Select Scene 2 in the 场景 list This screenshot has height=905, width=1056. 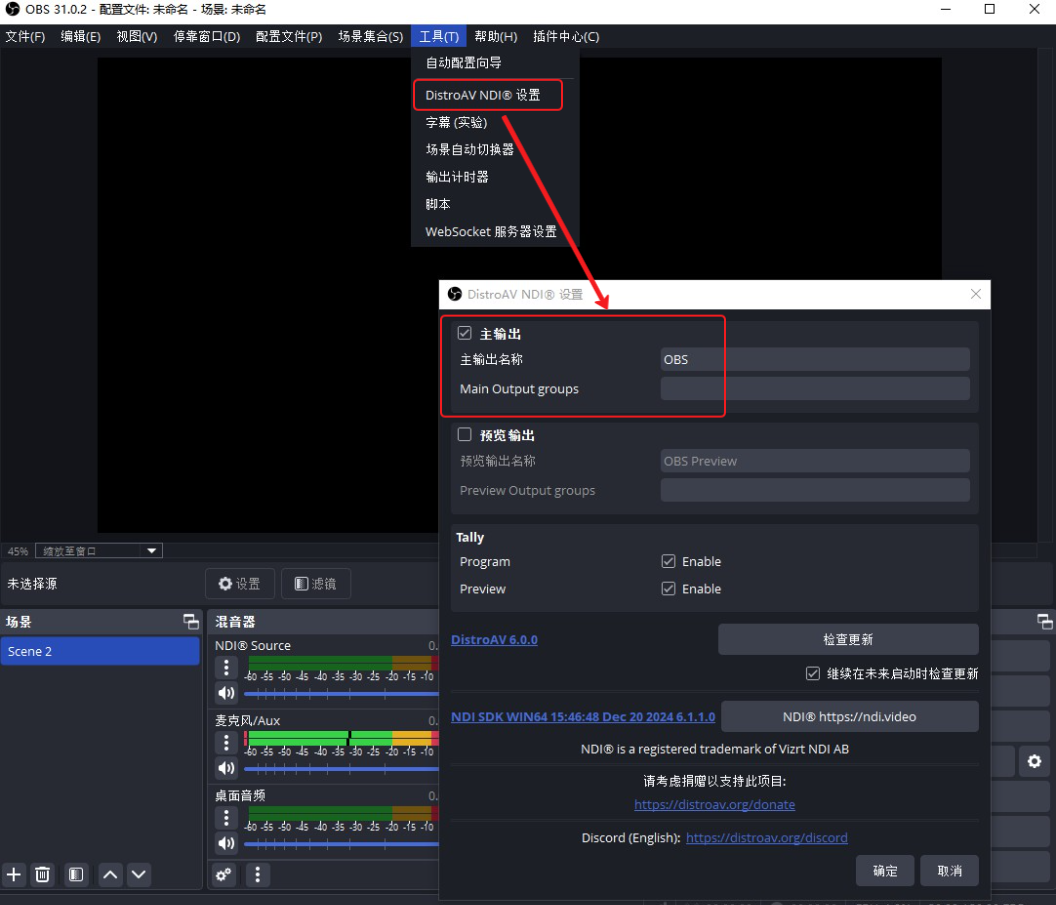[100, 651]
